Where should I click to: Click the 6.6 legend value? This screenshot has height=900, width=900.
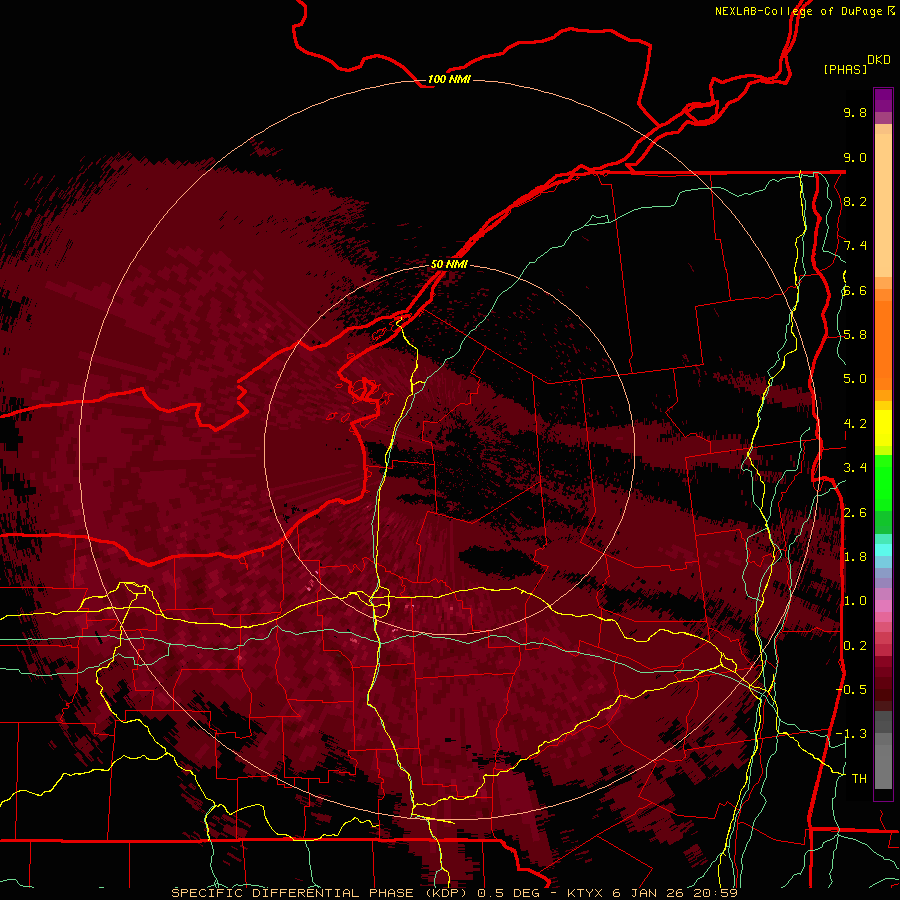tap(855, 290)
